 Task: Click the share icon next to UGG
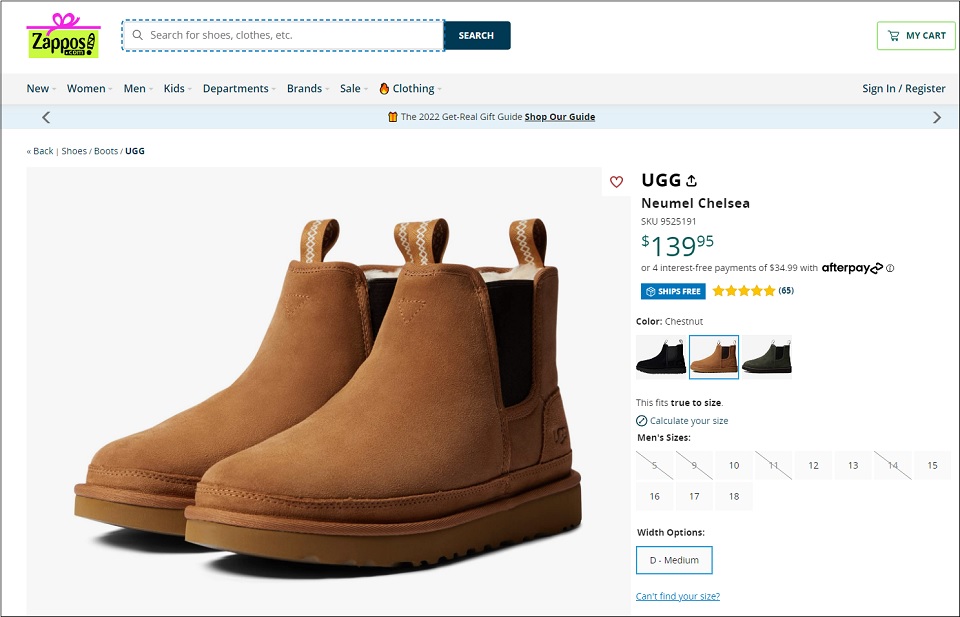691,181
